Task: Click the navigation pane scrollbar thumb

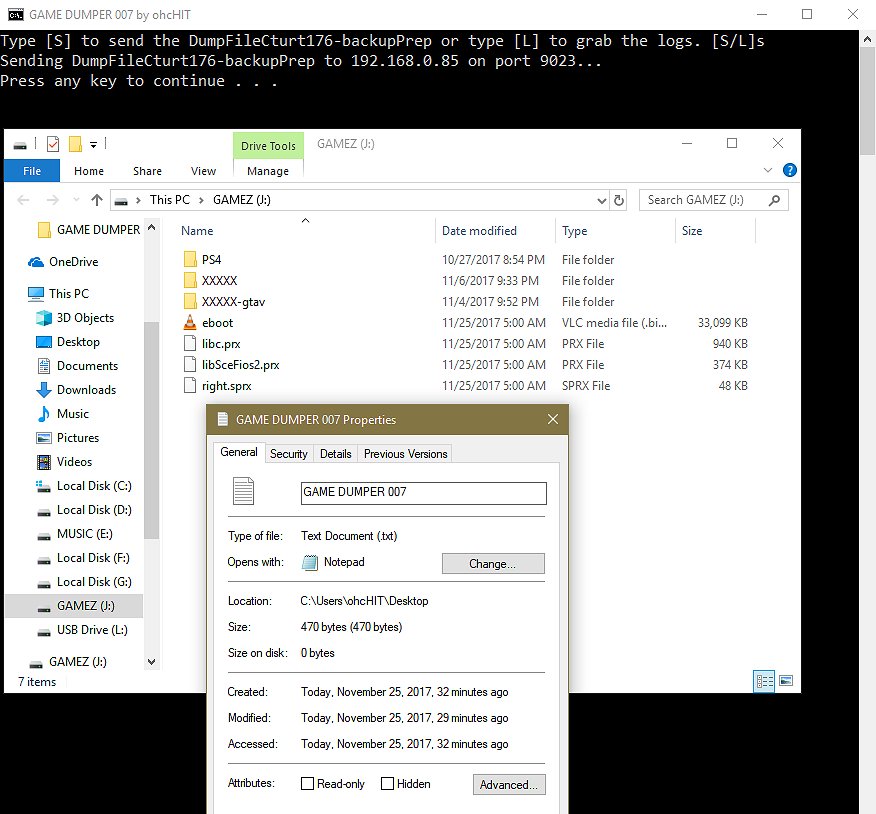Action: [x=151, y=430]
